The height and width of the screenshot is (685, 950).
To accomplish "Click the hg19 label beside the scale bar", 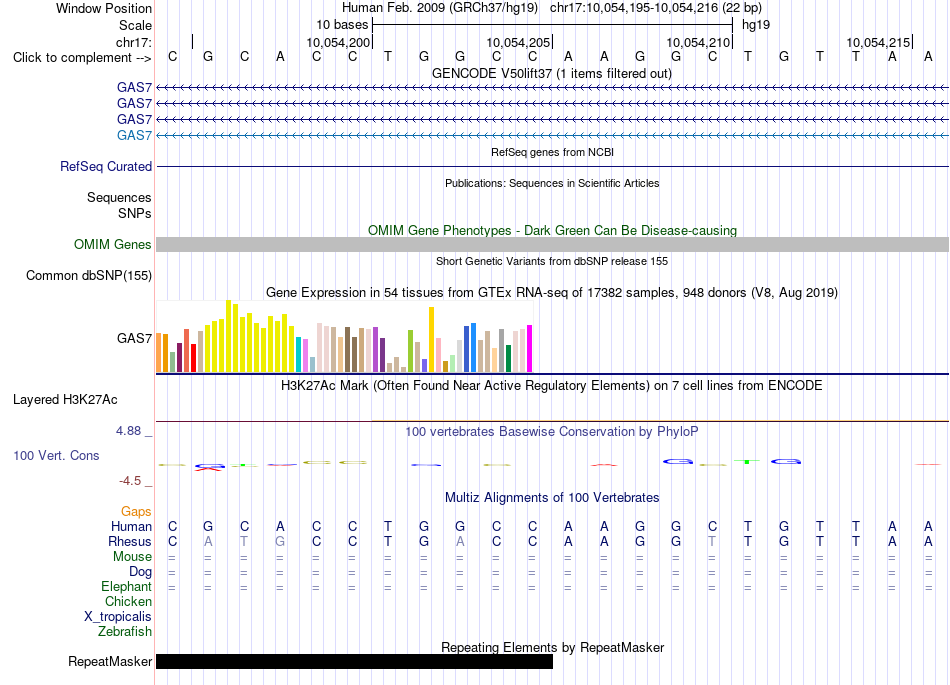I will [x=756, y=25].
